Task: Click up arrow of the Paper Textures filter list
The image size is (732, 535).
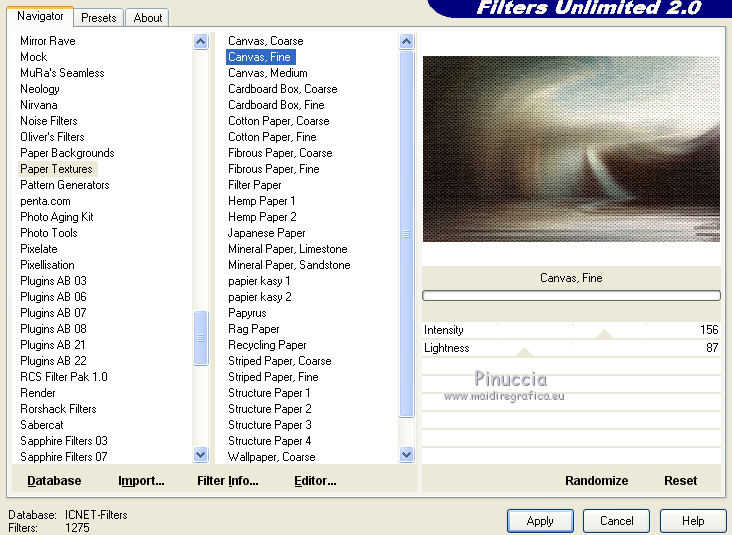Action: [406, 42]
